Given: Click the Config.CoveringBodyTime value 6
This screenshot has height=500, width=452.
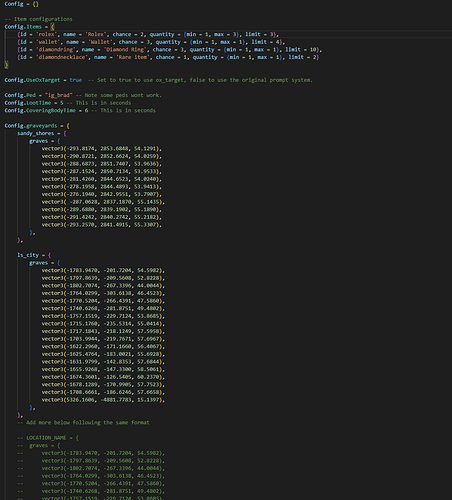Looking at the screenshot, I should pyautogui.click(x=86, y=110).
